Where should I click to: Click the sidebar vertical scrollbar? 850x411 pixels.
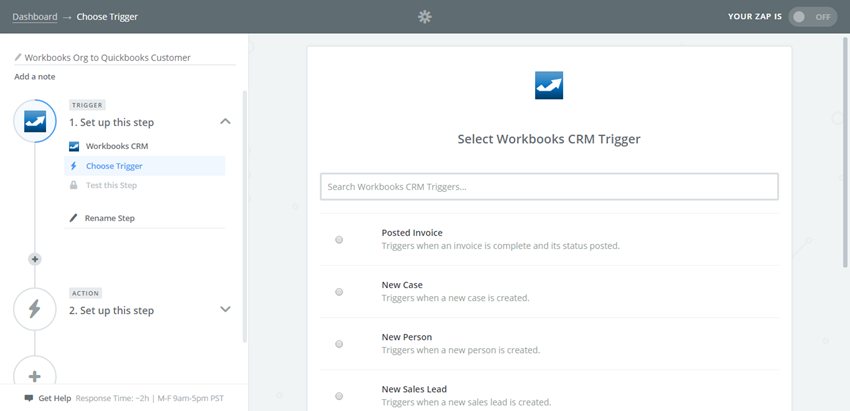click(244, 217)
